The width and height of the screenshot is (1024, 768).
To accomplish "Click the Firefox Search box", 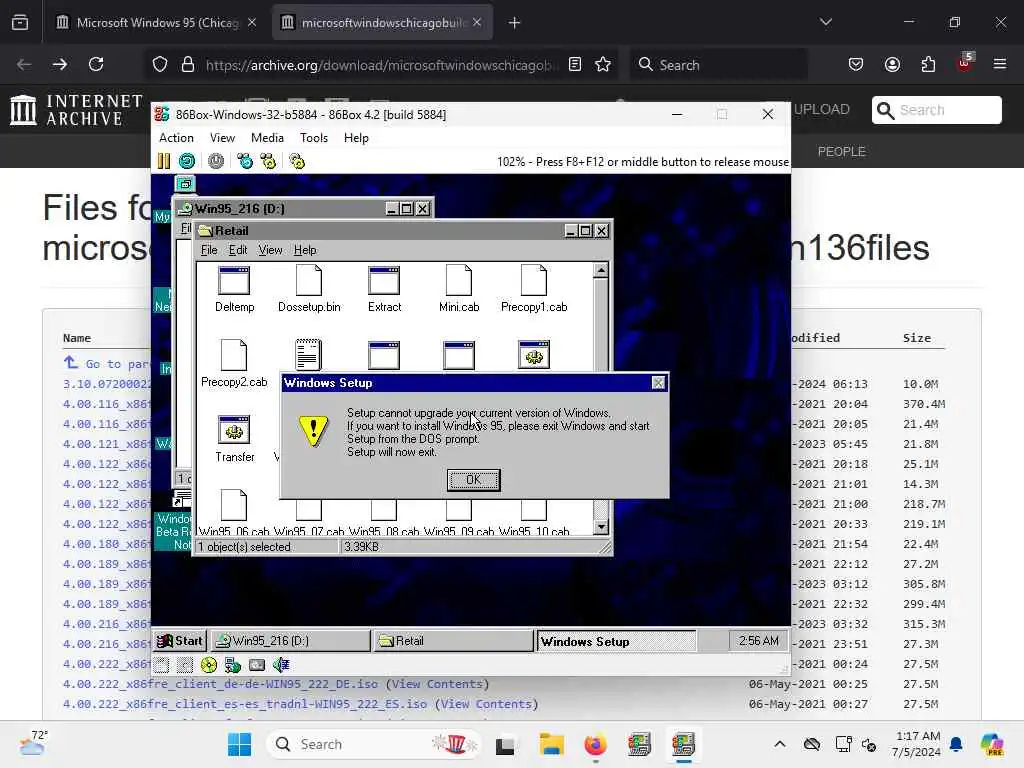I will tap(718, 65).
